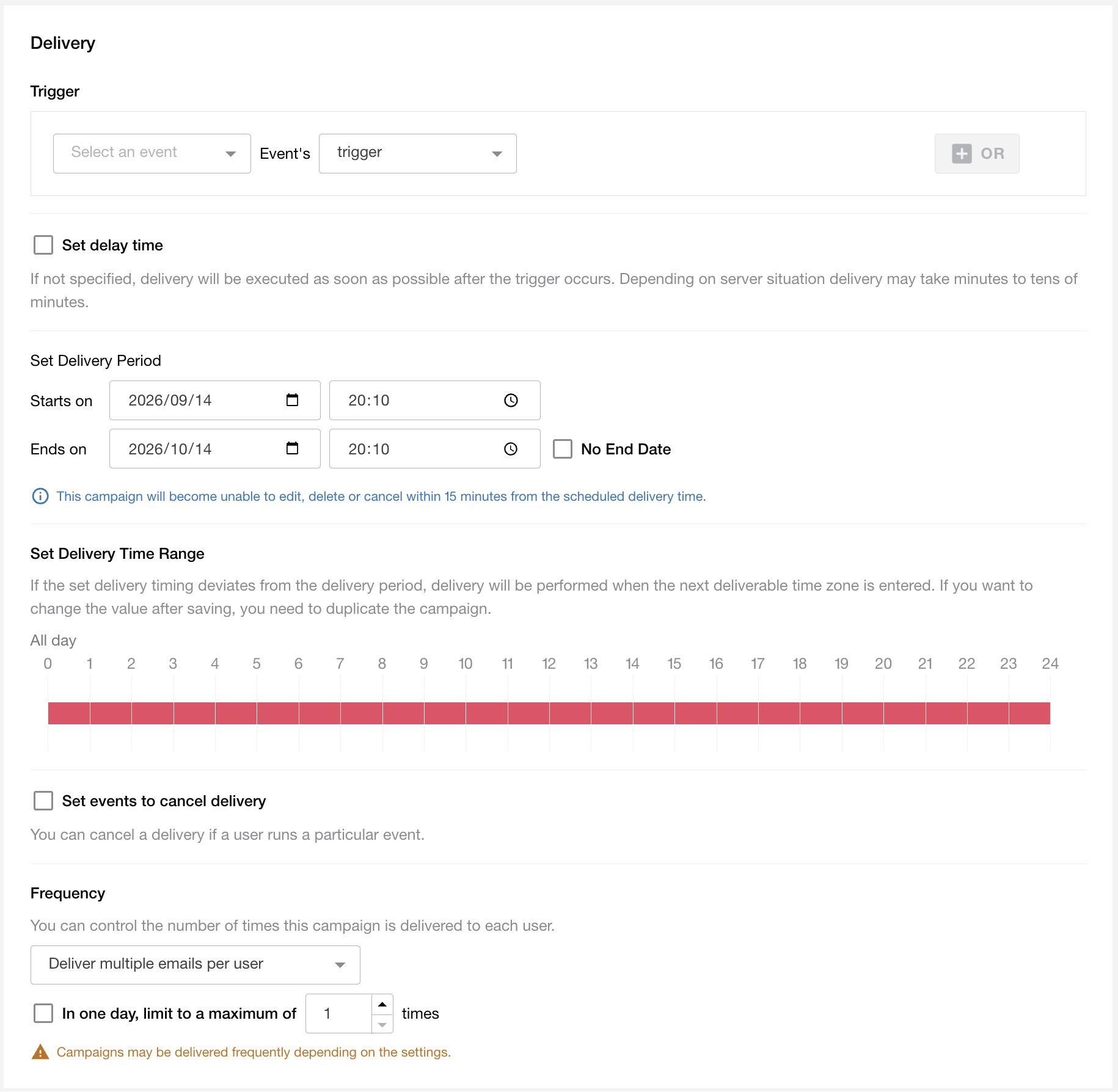Click the time range bar at hour 0
1118x1092 pixels.
point(69,713)
